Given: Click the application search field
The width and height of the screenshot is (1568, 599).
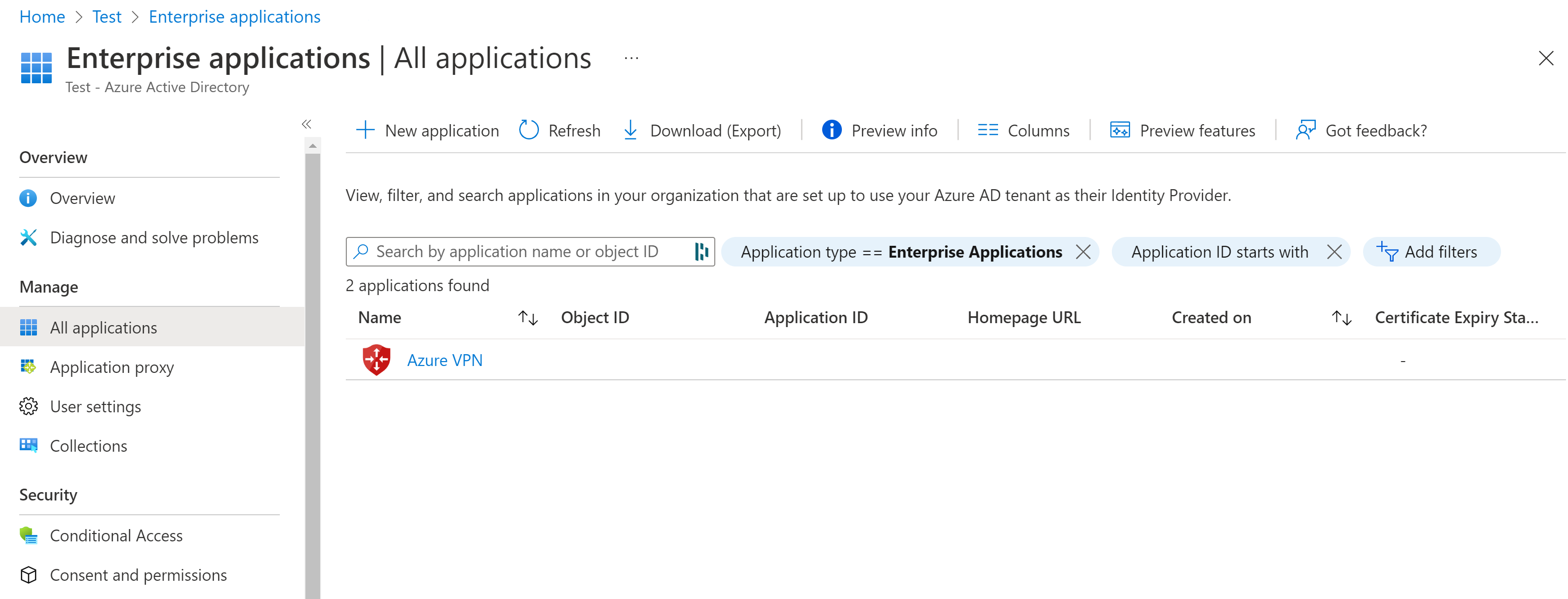Looking at the screenshot, I should [517, 252].
